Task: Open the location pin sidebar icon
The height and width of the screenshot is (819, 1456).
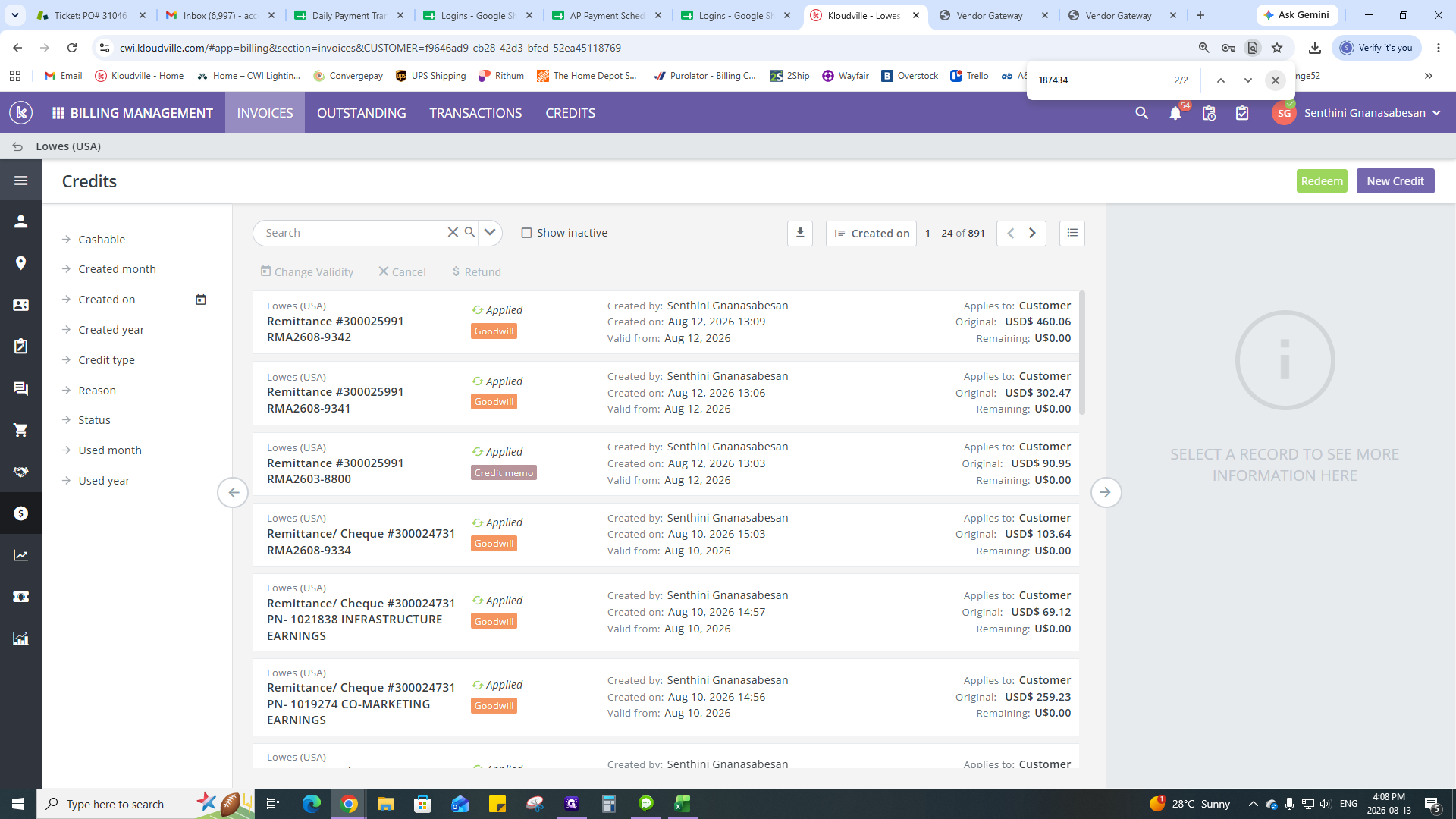Action: [20, 263]
